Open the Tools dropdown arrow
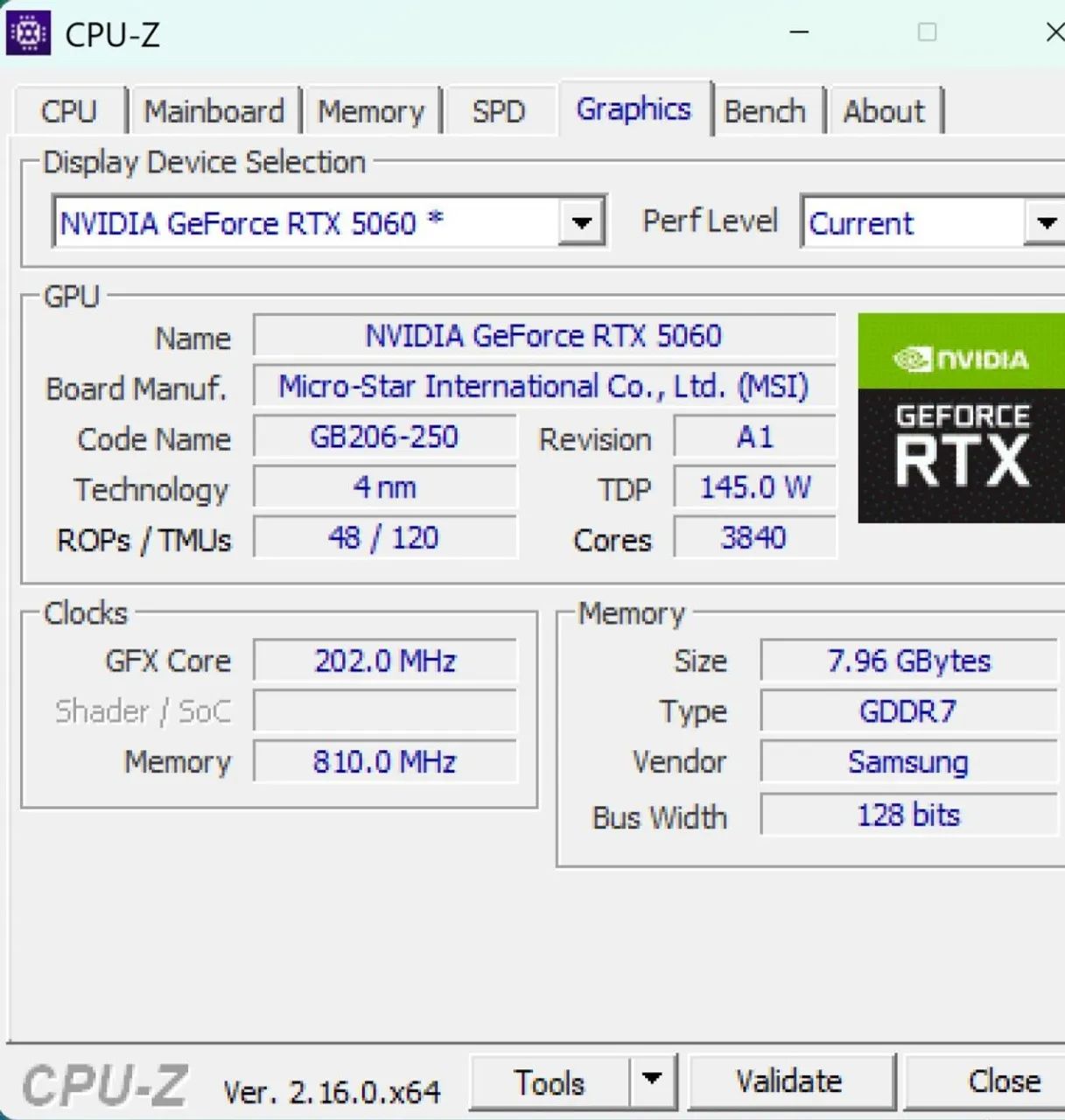This screenshot has height=1120, width=1065. [x=652, y=1081]
